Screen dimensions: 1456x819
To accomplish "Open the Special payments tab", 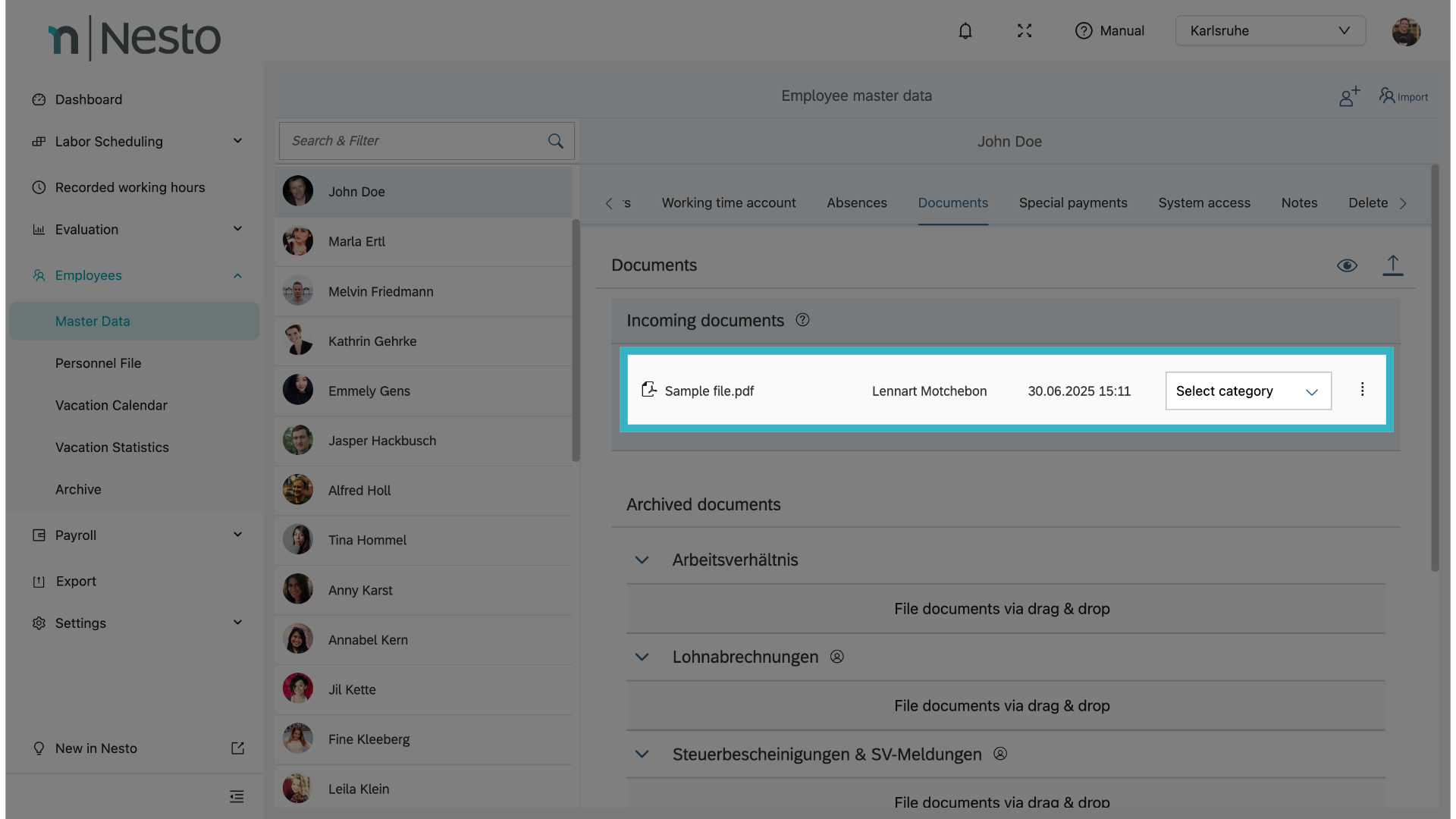I will coord(1072,203).
